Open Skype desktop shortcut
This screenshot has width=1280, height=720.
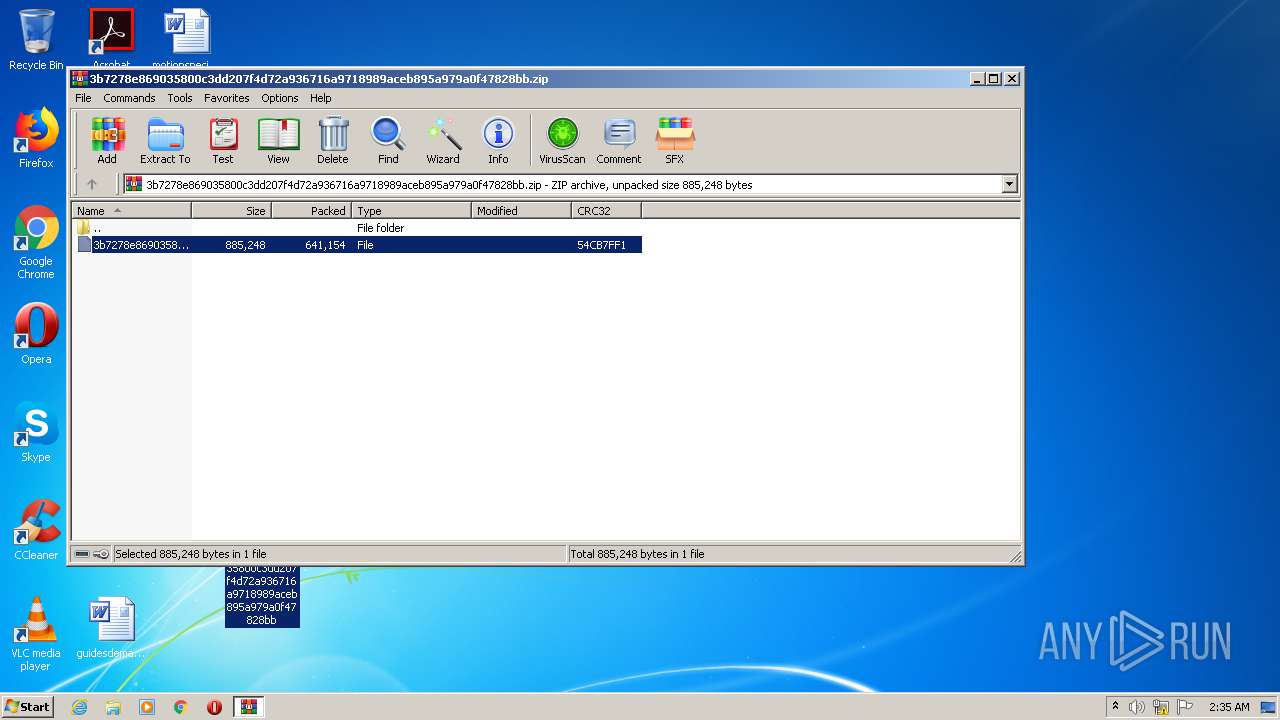click(x=36, y=432)
